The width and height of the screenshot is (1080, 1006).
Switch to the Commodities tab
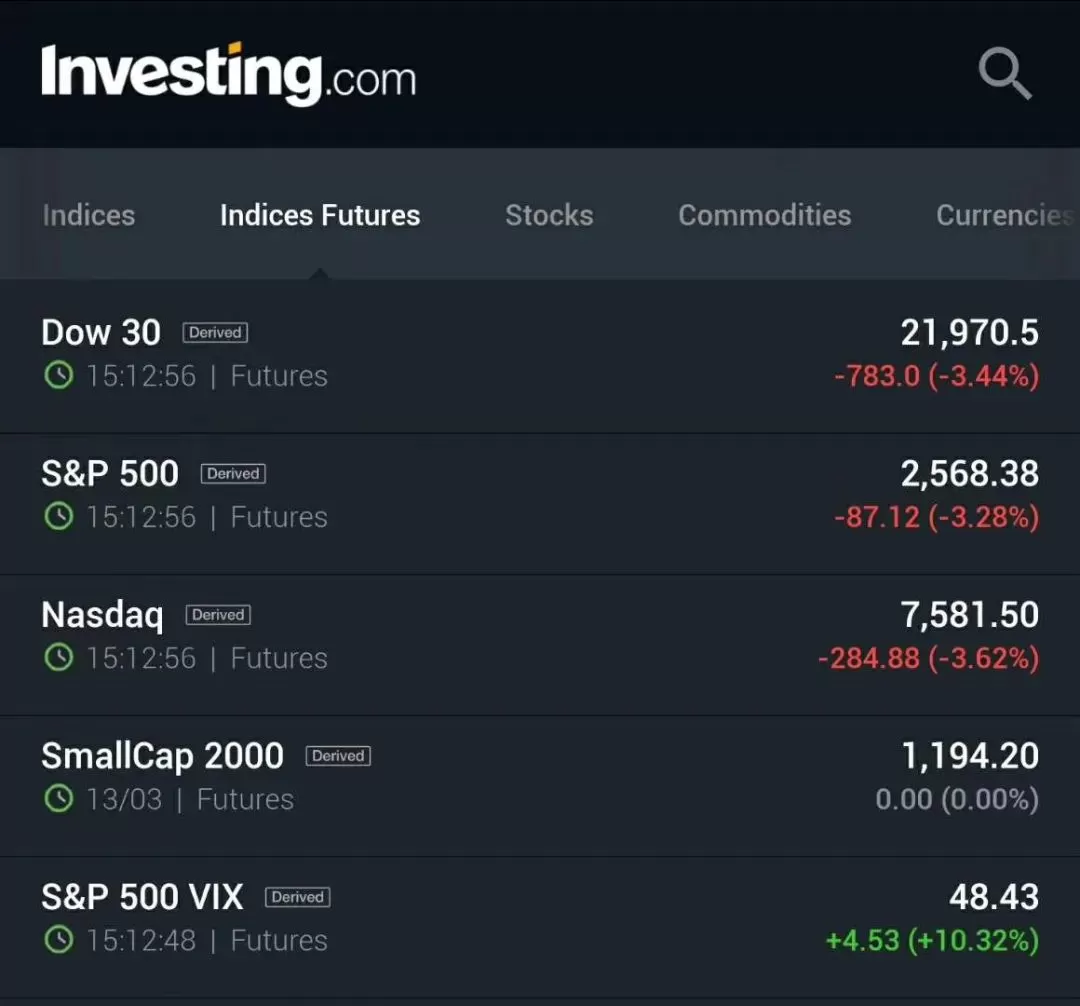pyautogui.click(x=765, y=216)
